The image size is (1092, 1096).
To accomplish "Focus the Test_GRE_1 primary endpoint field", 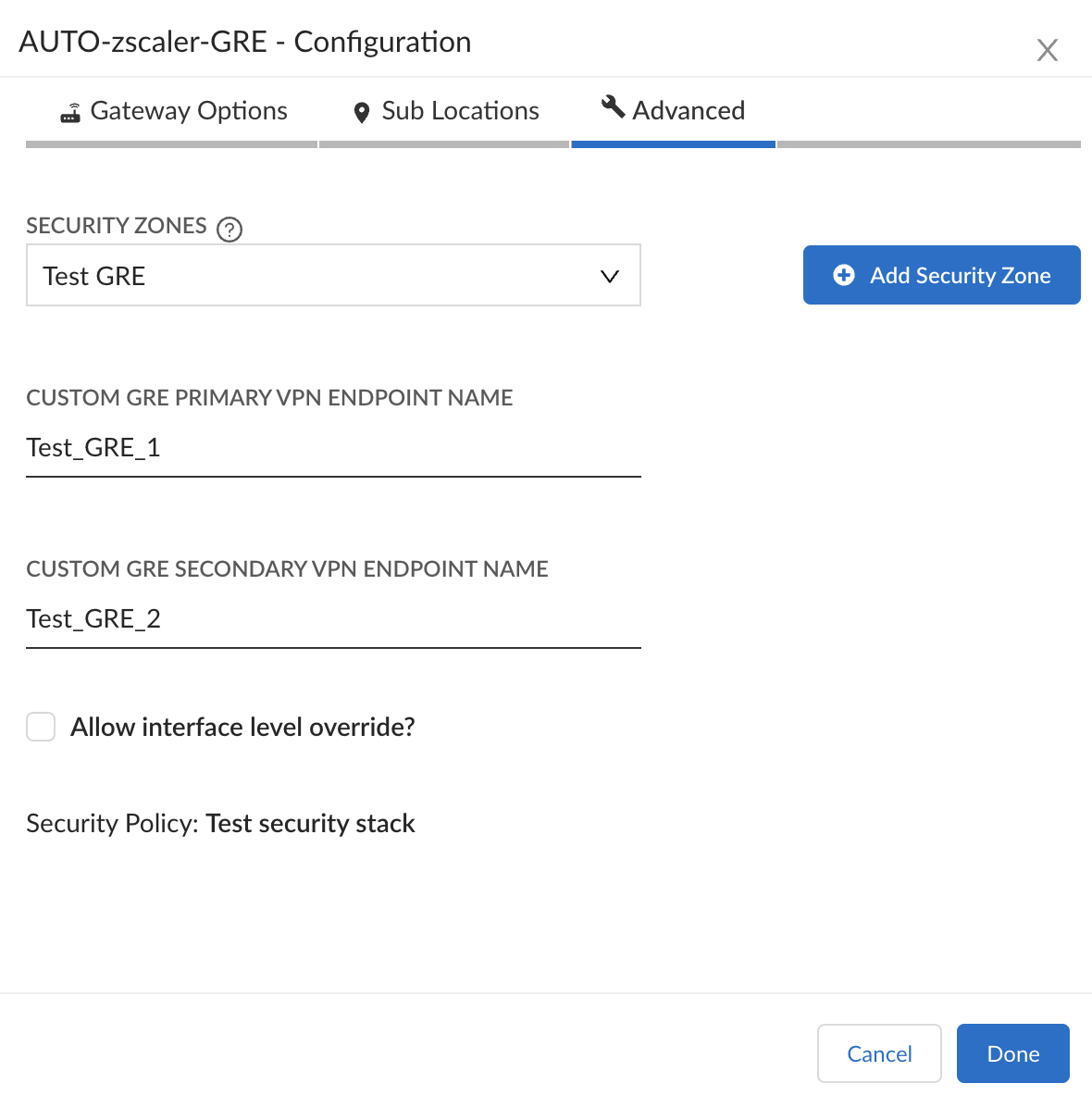I will click(333, 448).
